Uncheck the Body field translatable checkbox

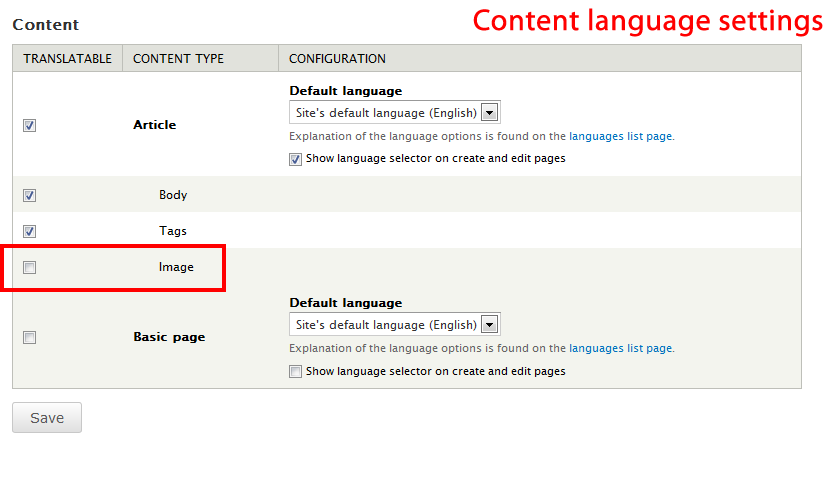point(29,196)
